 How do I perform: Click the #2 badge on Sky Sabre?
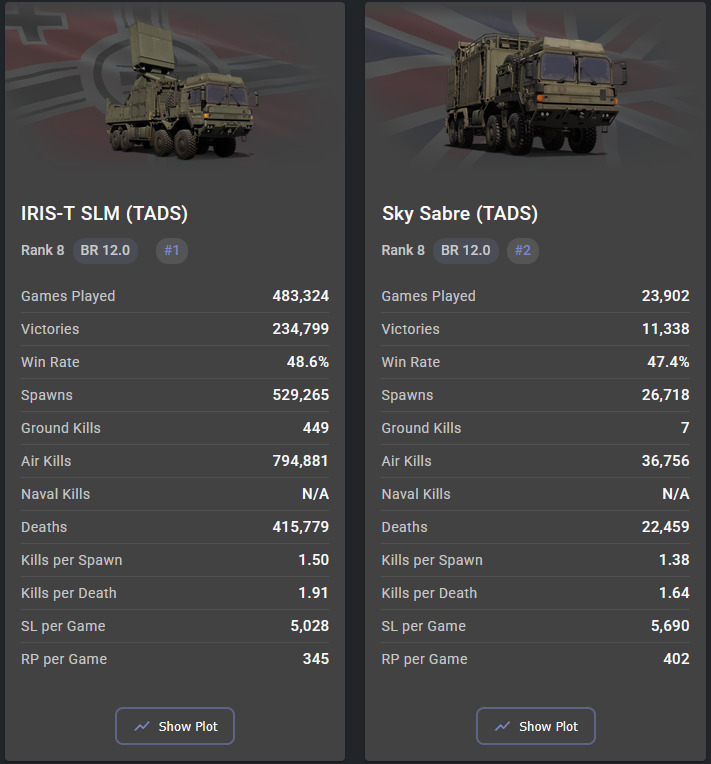522,250
